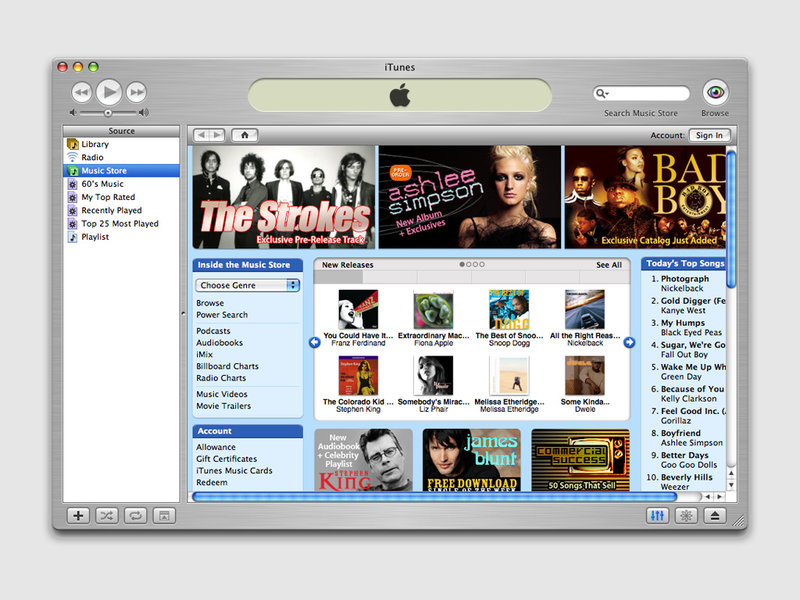Open the Recently Played playlist

(121, 210)
